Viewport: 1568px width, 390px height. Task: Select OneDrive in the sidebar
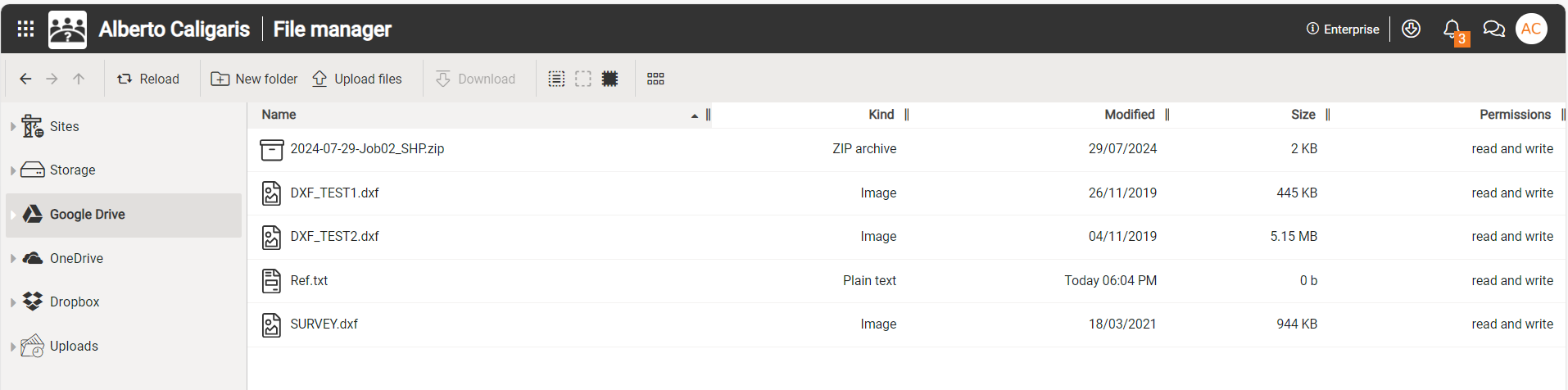pyautogui.click(x=76, y=258)
